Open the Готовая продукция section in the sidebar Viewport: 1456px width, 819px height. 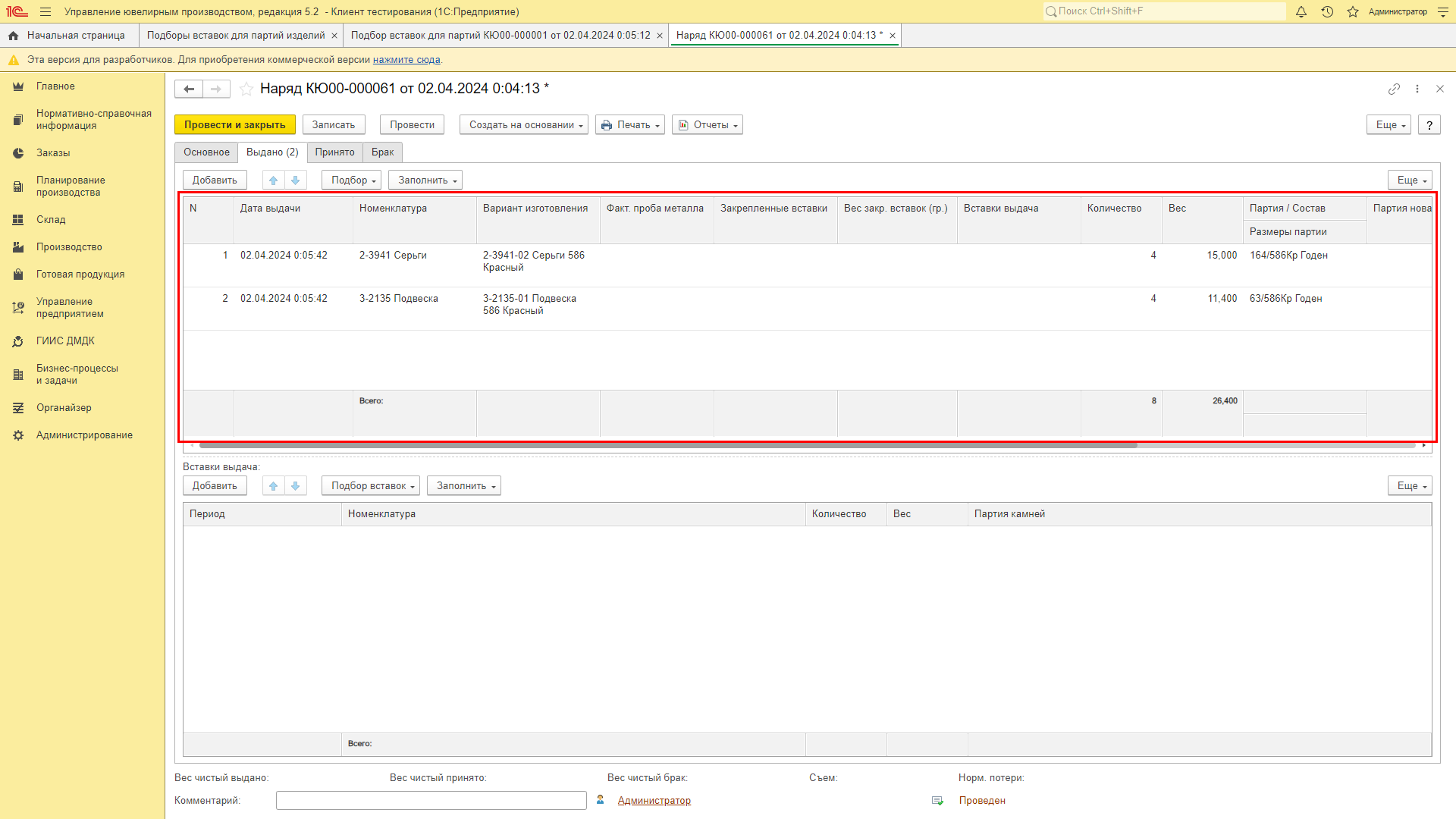click(x=80, y=275)
